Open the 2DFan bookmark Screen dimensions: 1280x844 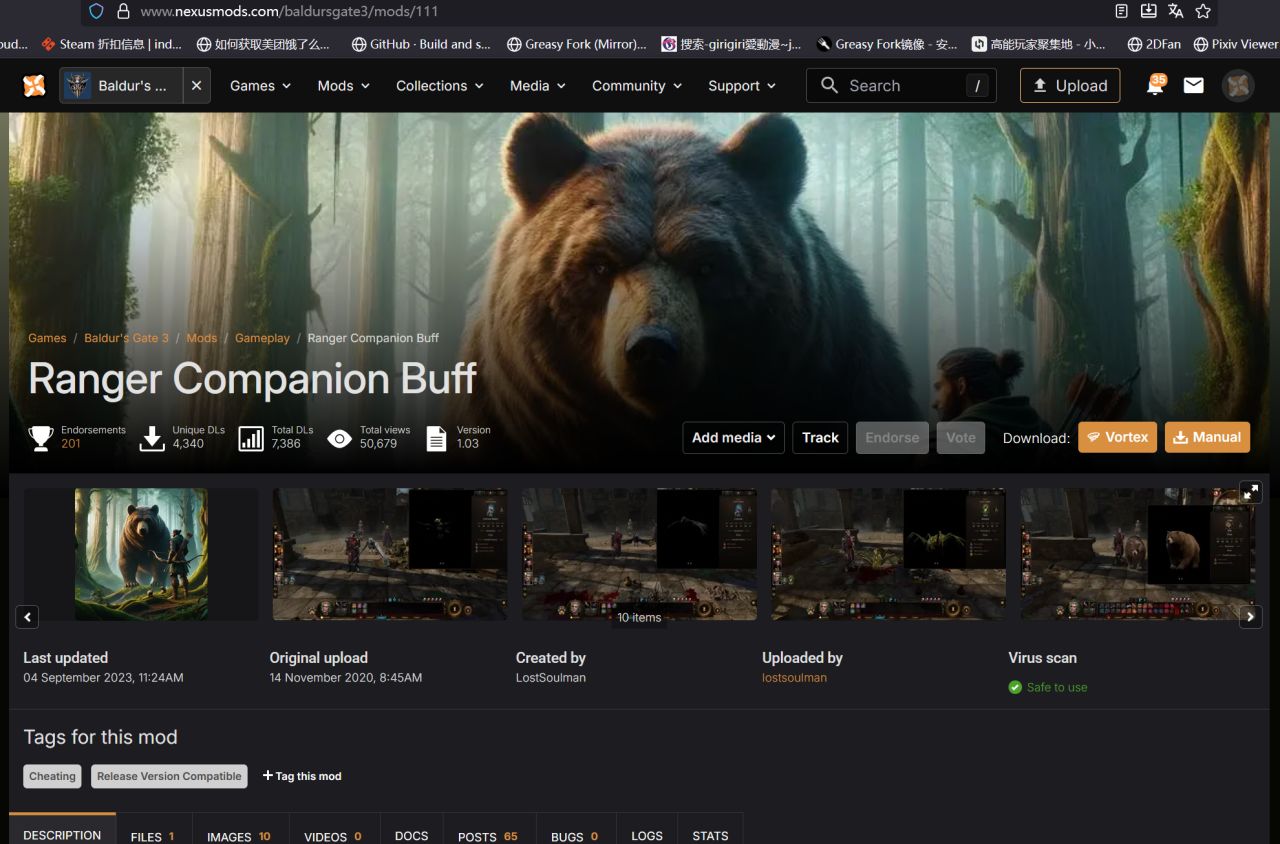(1154, 44)
